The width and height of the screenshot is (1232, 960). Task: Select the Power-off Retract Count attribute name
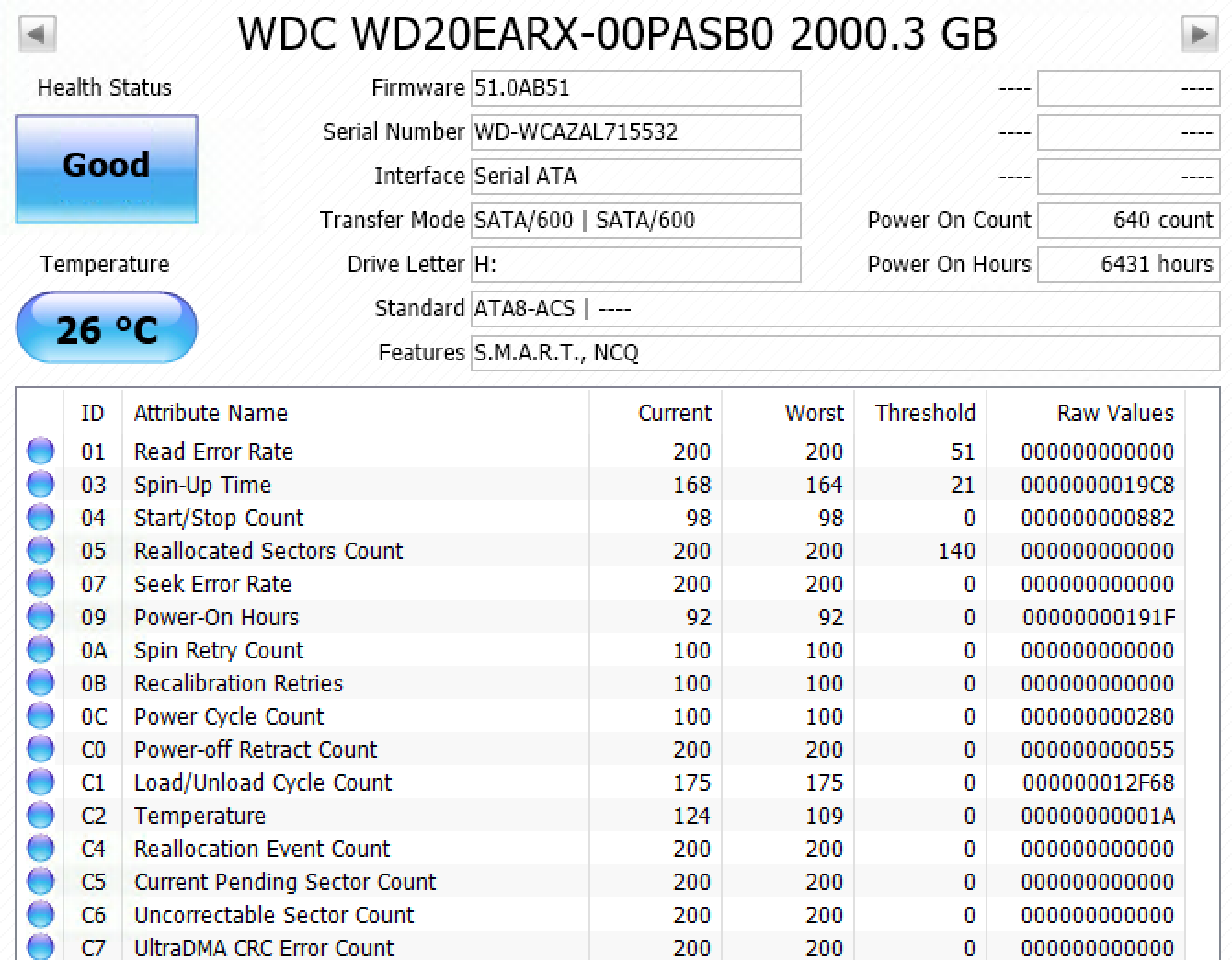point(256,749)
